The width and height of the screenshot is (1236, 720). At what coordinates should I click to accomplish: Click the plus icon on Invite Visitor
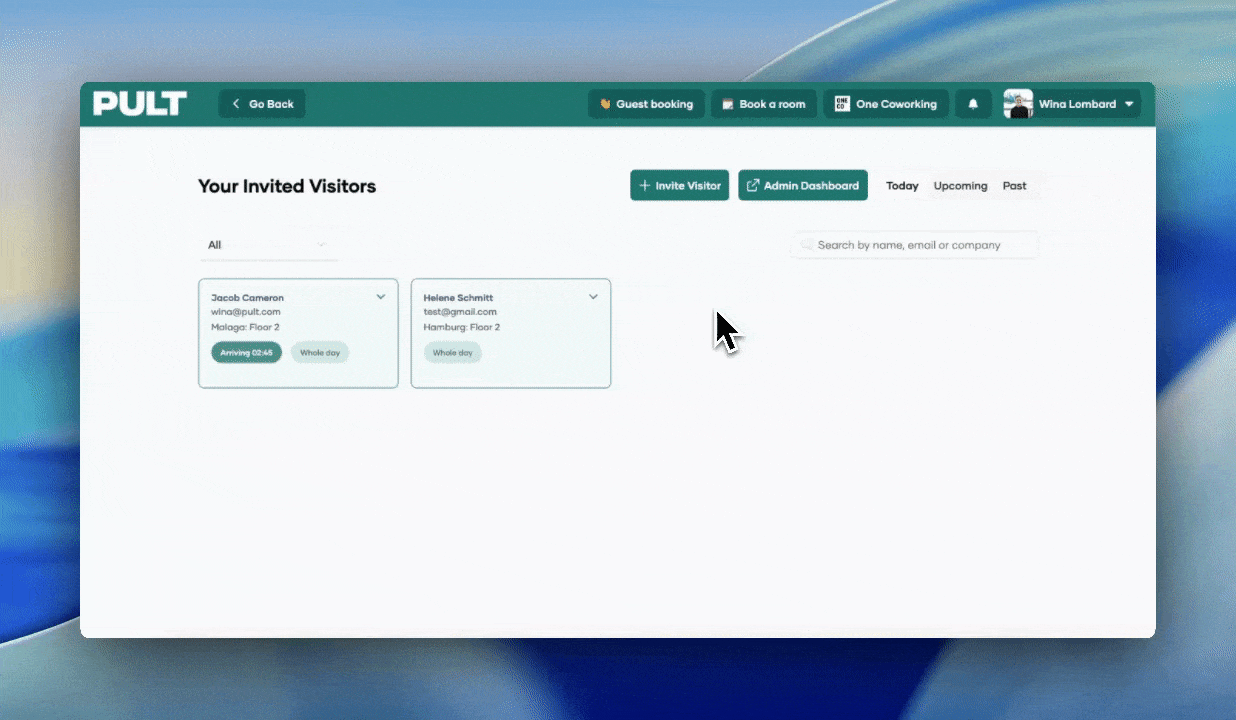click(x=645, y=186)
